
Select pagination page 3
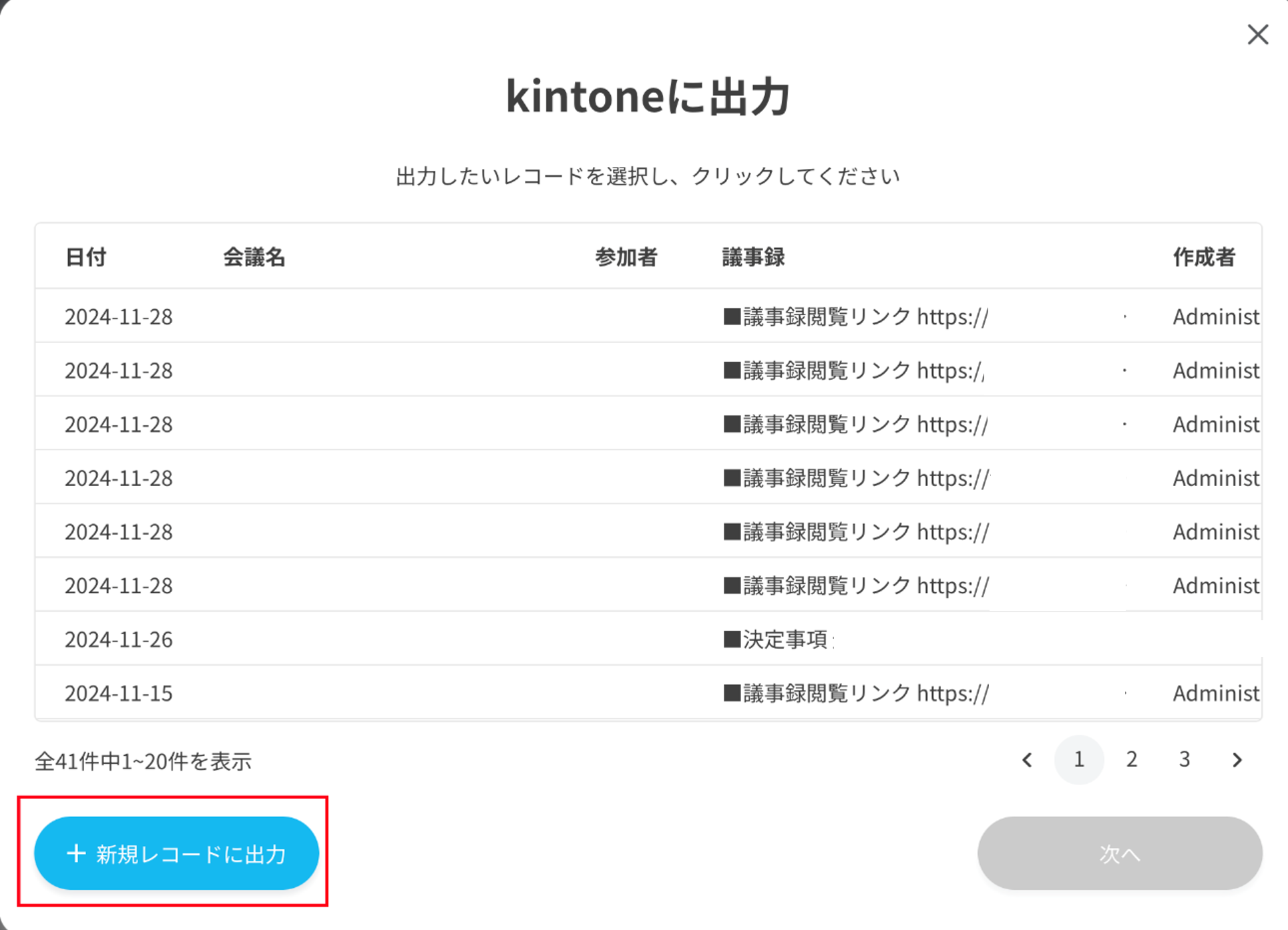point(1185,760)
